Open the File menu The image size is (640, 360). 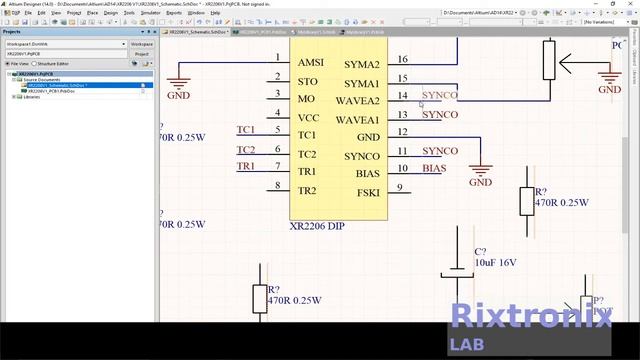(28, 13)
